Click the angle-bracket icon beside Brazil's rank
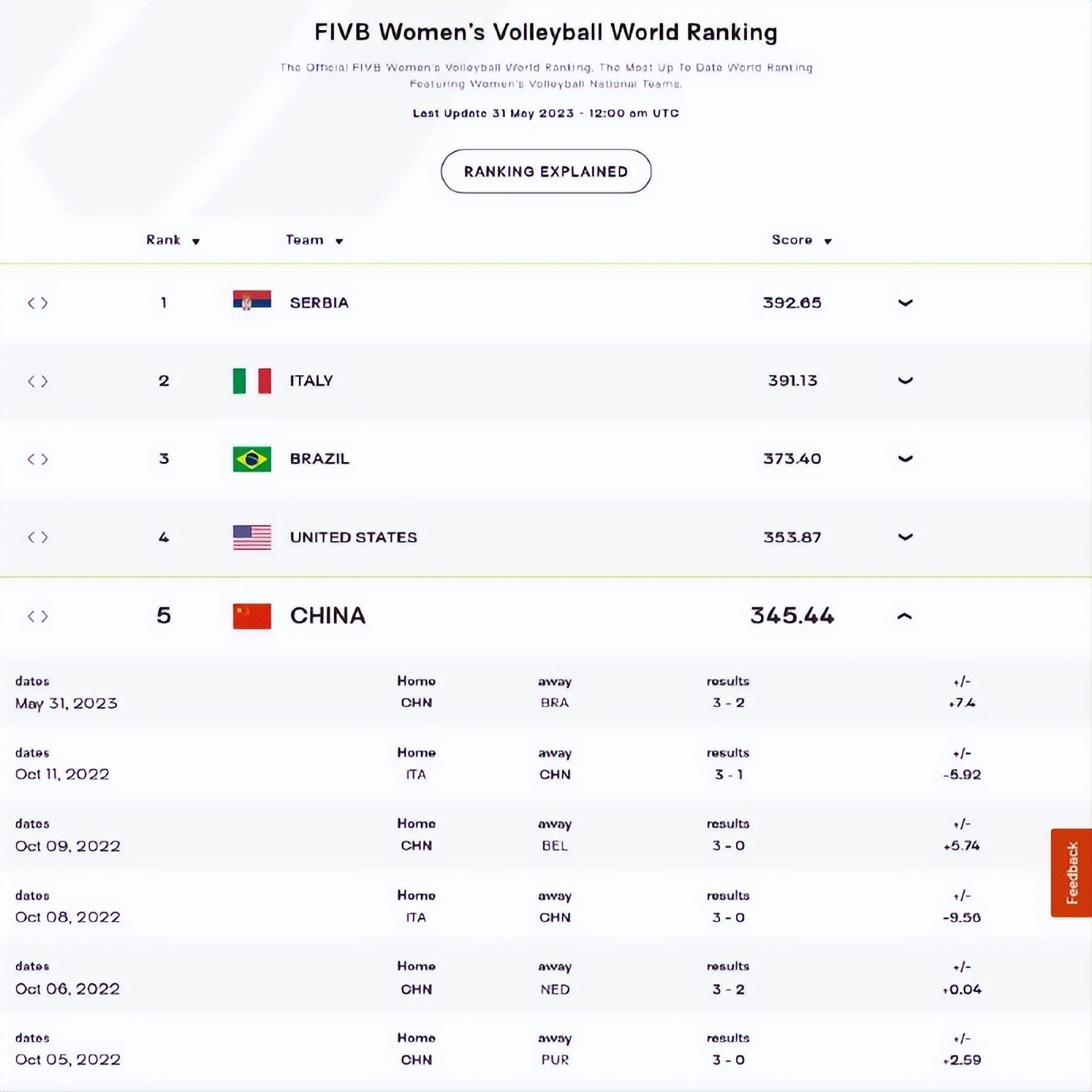 pyautogui.click(x=37, y=459)
